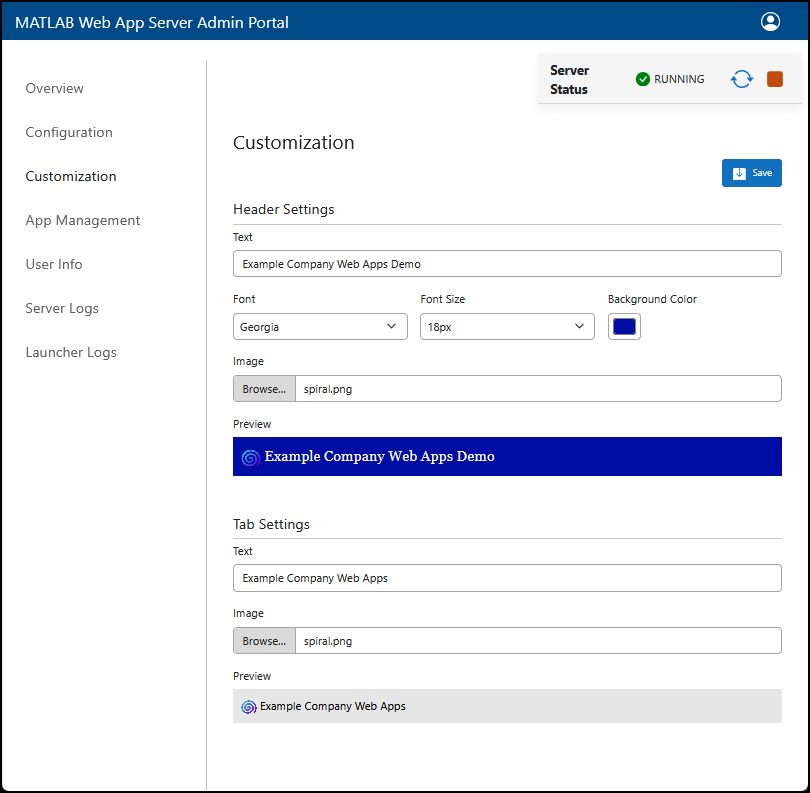Open the Background Color picker
This screenshot has width=810, height=793.
(624, 326)
